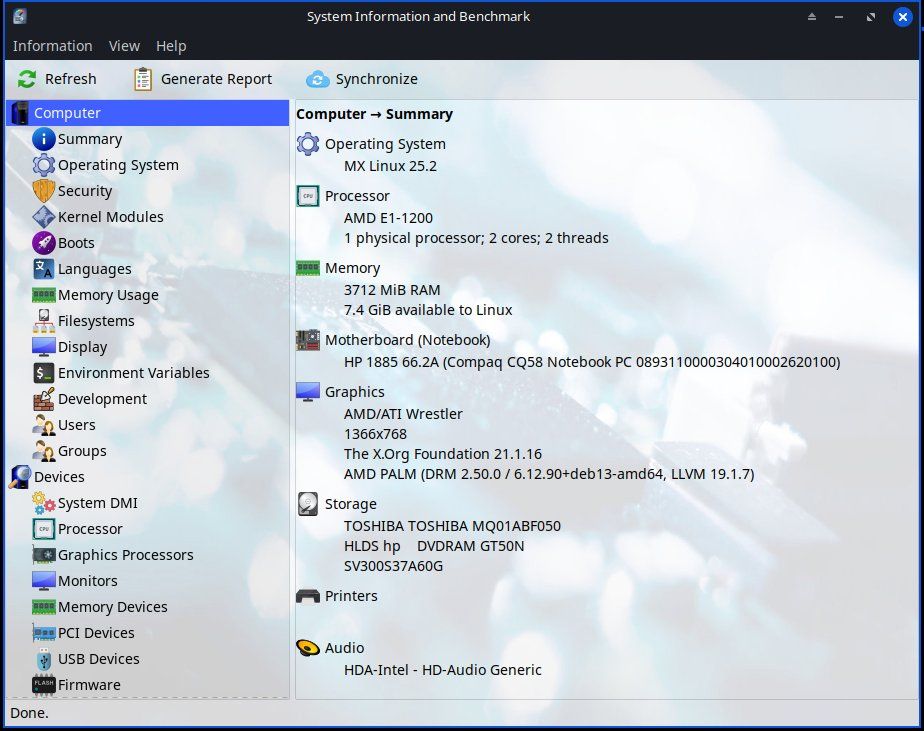
Task: Click the "MX Linux 25.2" value
Action: click(390, 166)
